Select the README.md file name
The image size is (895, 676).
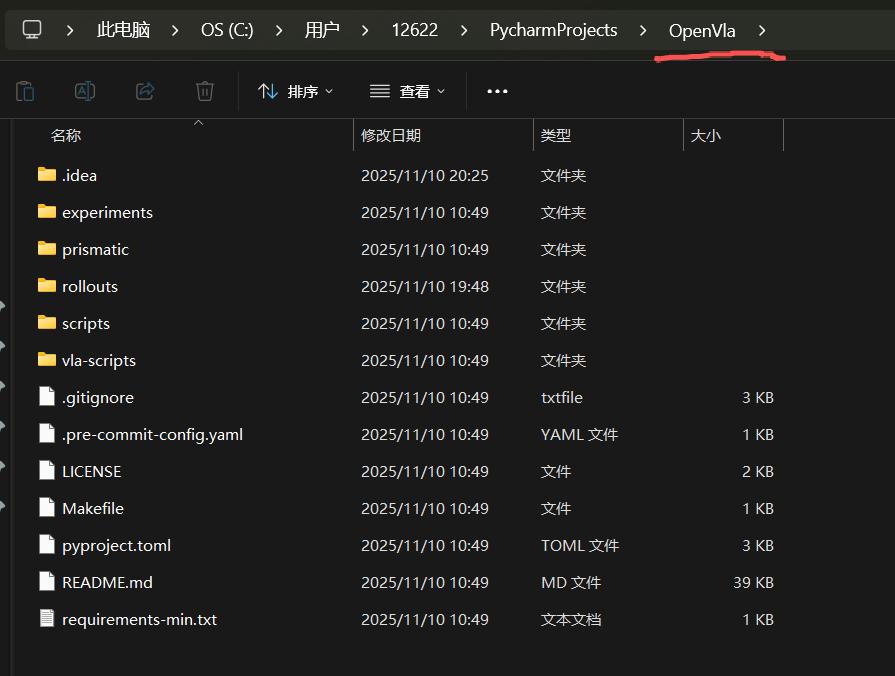[x=107, y=582]
